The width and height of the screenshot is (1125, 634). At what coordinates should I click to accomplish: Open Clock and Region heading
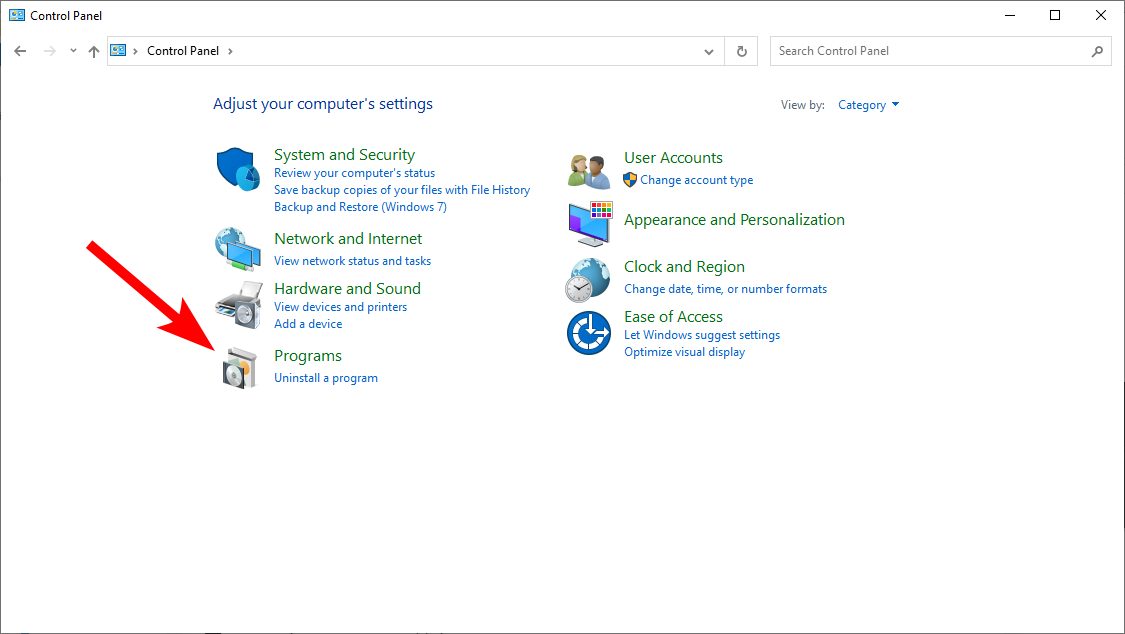pos(684,267)
